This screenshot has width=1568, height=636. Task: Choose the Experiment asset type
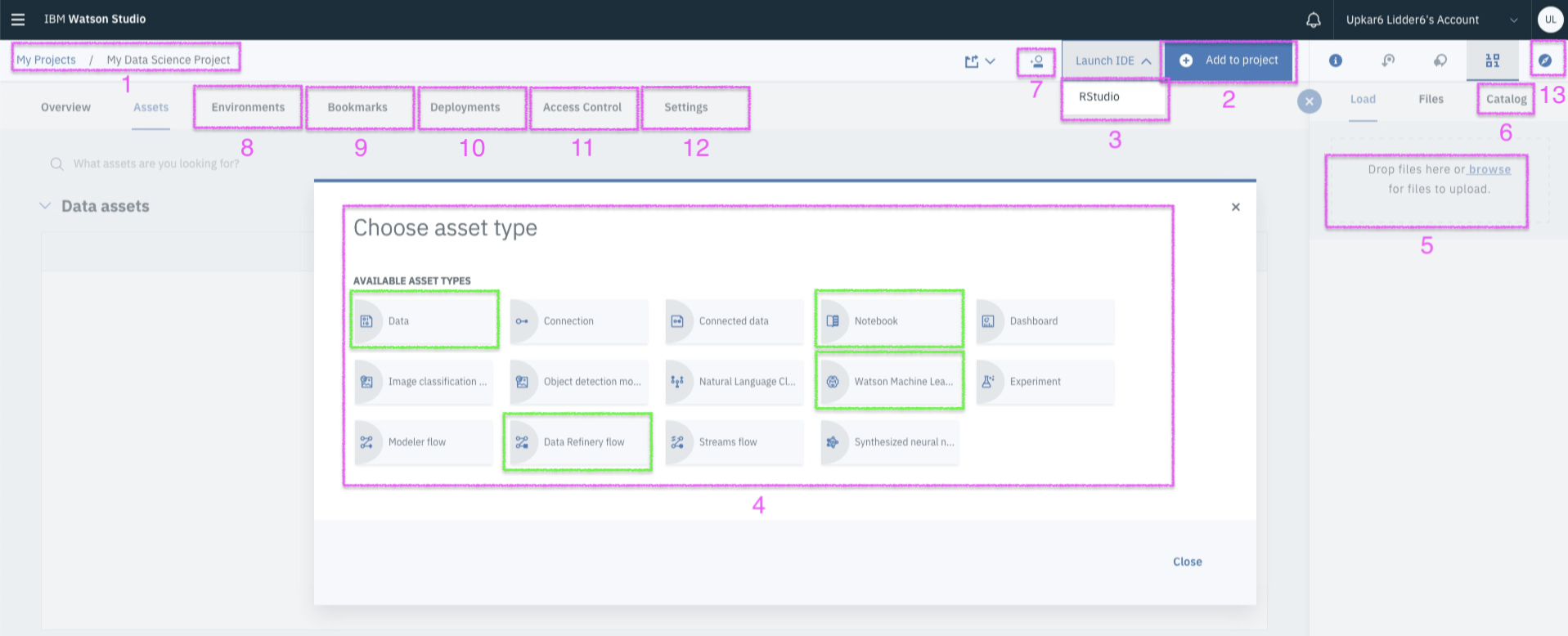coord(1045,382)
